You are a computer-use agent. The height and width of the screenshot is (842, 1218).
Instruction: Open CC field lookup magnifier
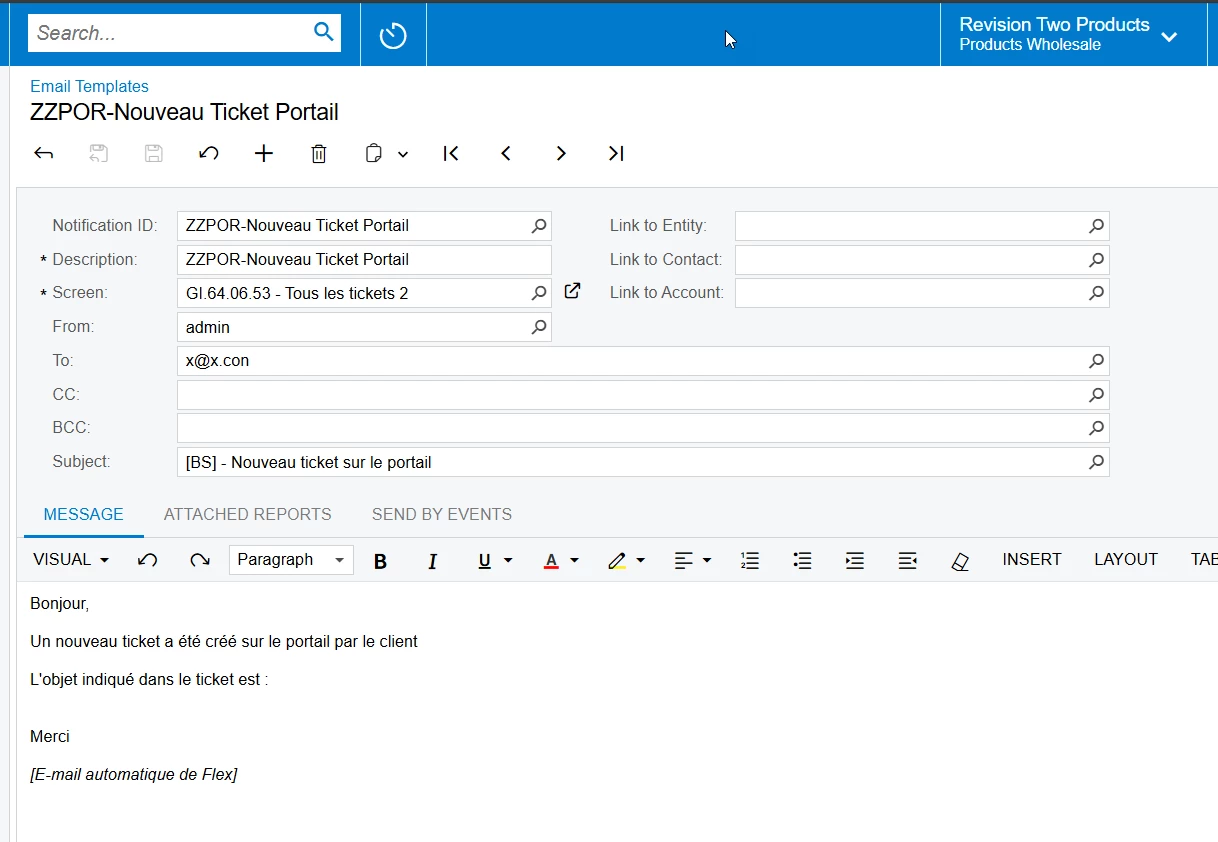(1097, 395)
